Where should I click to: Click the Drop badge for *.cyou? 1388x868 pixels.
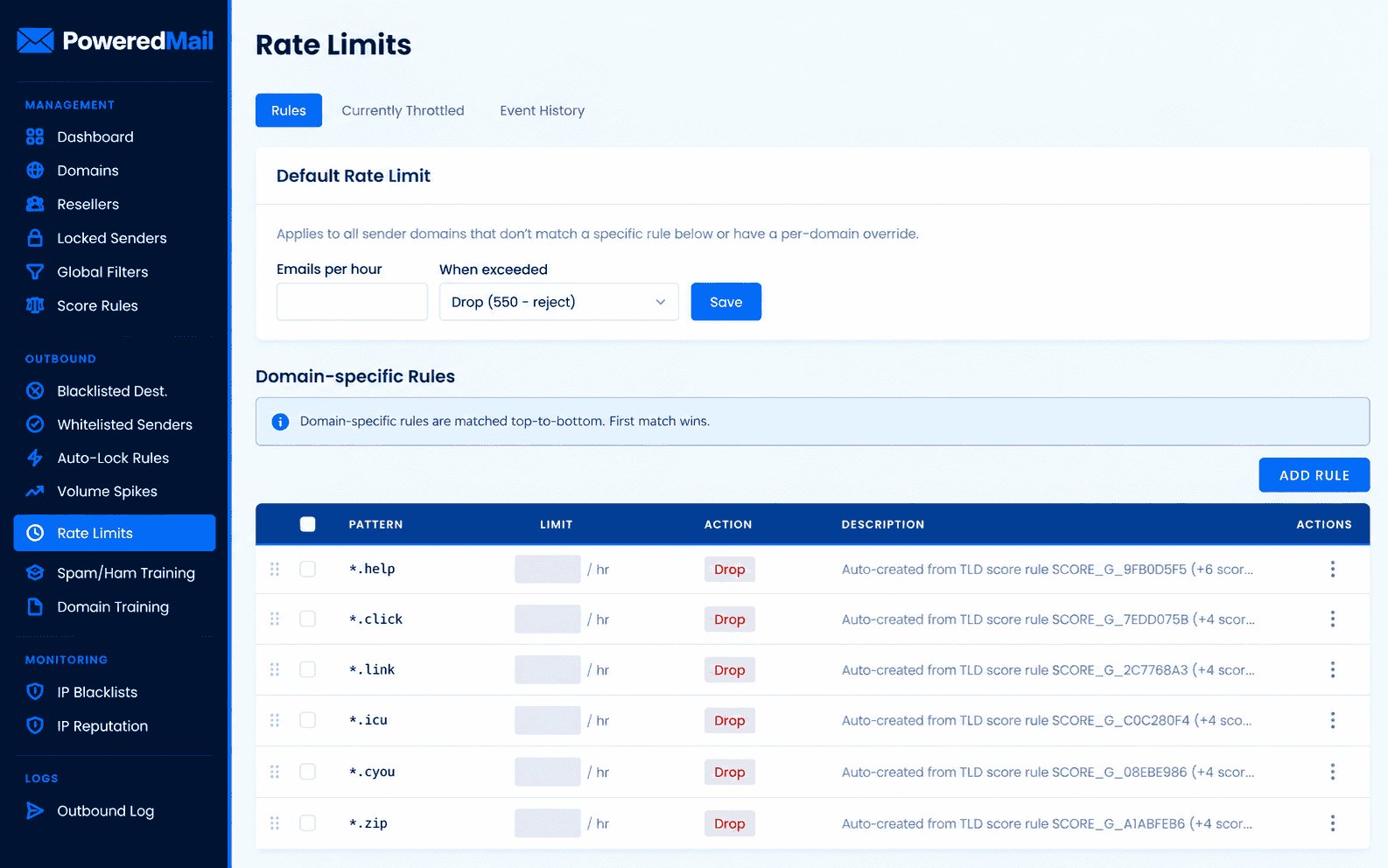pos(730,772)
